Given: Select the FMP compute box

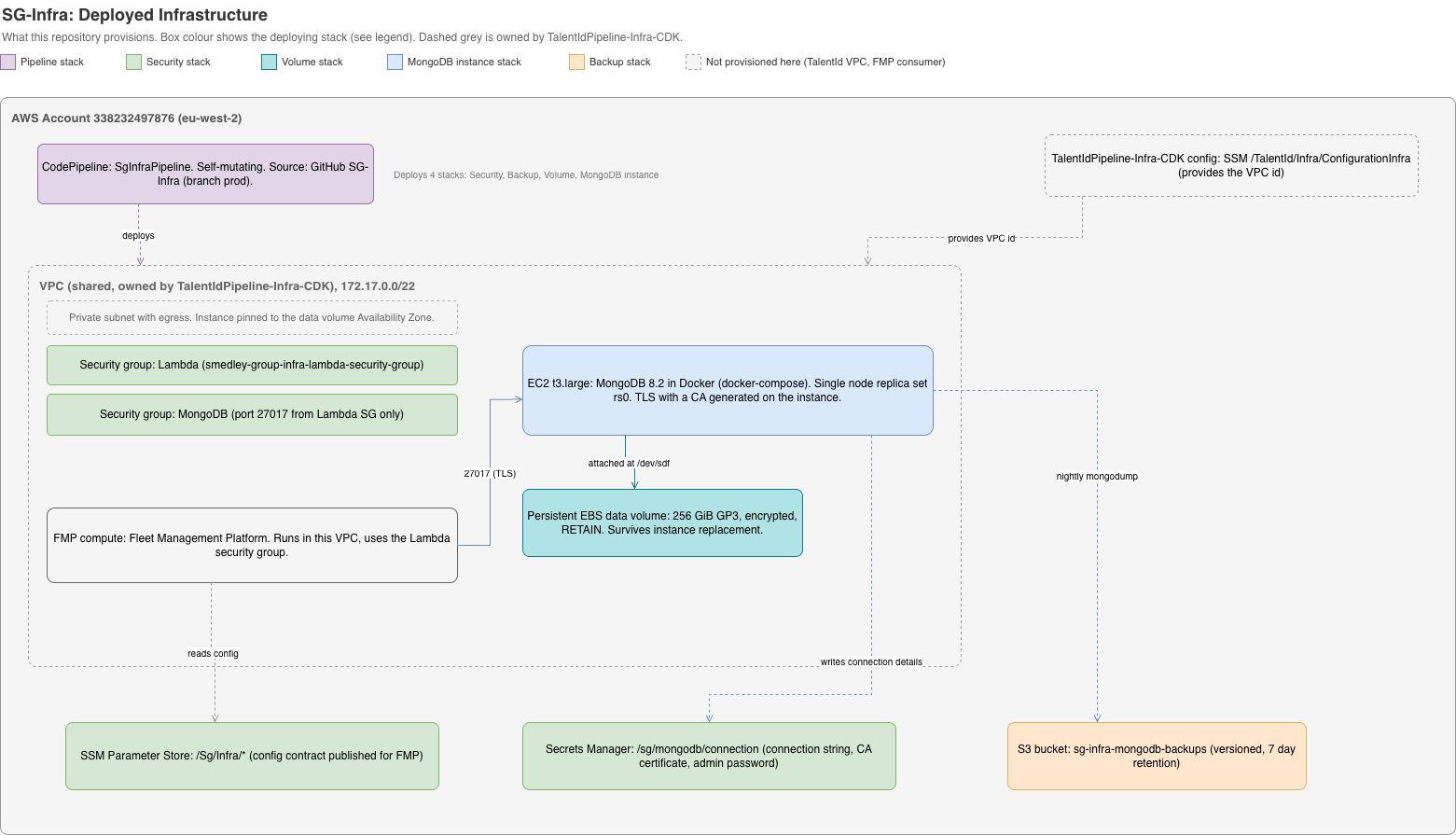Looking at the screenshot, I should 252,545.
